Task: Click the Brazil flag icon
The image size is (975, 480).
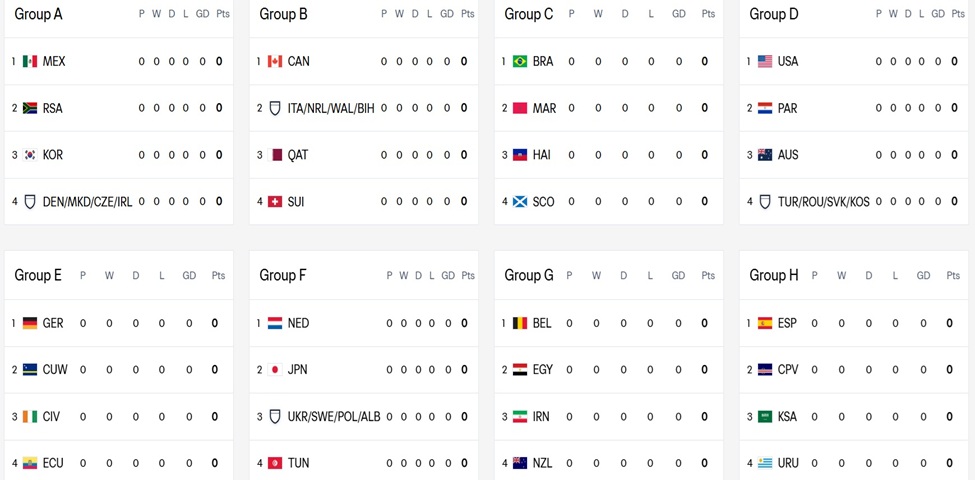Action: click(520, 61)
